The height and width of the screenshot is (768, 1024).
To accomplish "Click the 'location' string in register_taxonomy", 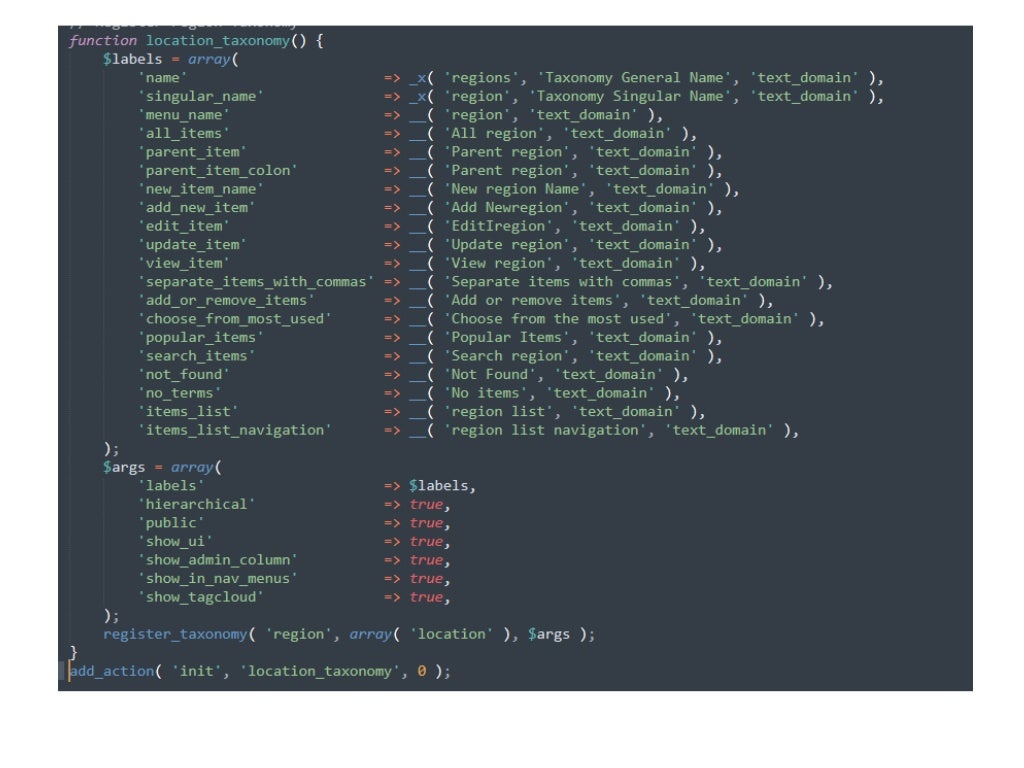I will (452, 634).
